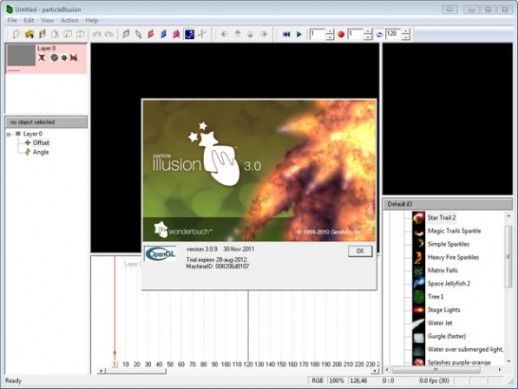The image size is (518, 389).
Task: Click the green play button
Action: pos(299,34)
